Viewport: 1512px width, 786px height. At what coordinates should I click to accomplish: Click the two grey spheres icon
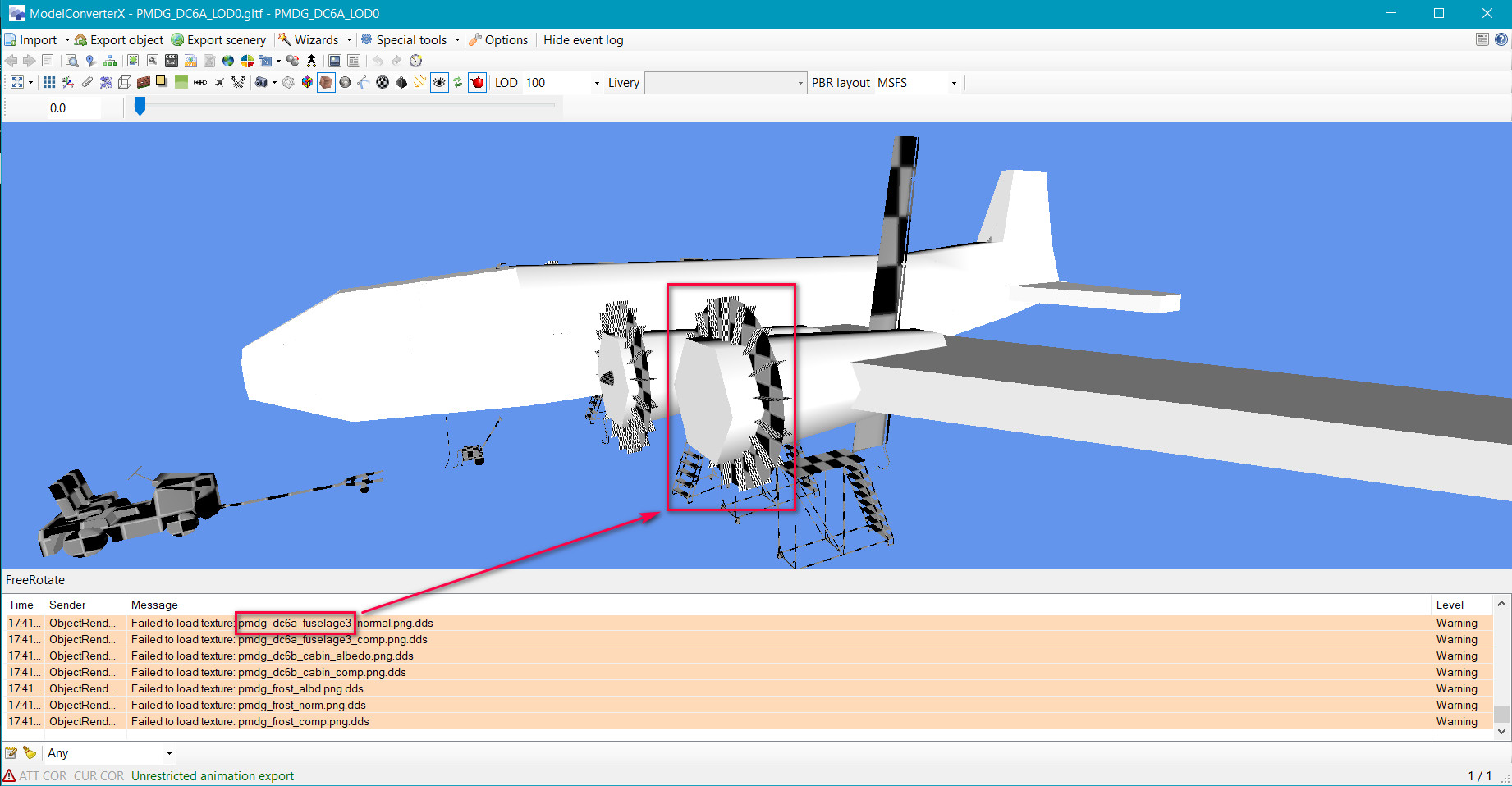pyautogui.click(x=292, y=61)
